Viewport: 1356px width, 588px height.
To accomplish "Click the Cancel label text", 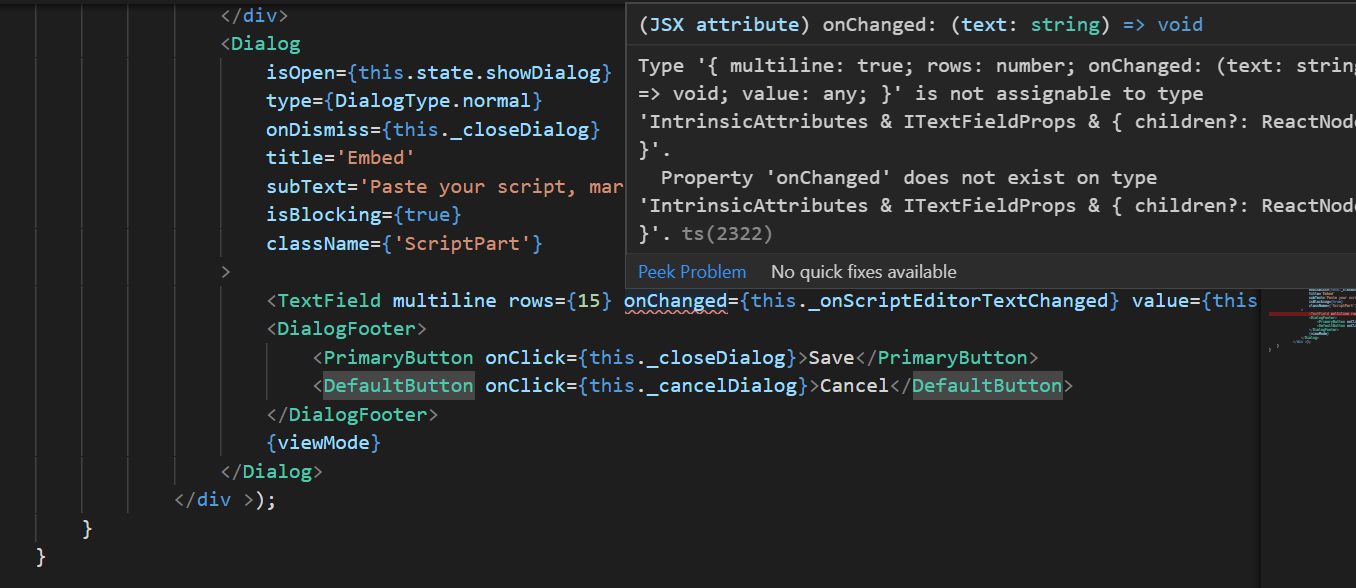I will (x=854, y=385).
